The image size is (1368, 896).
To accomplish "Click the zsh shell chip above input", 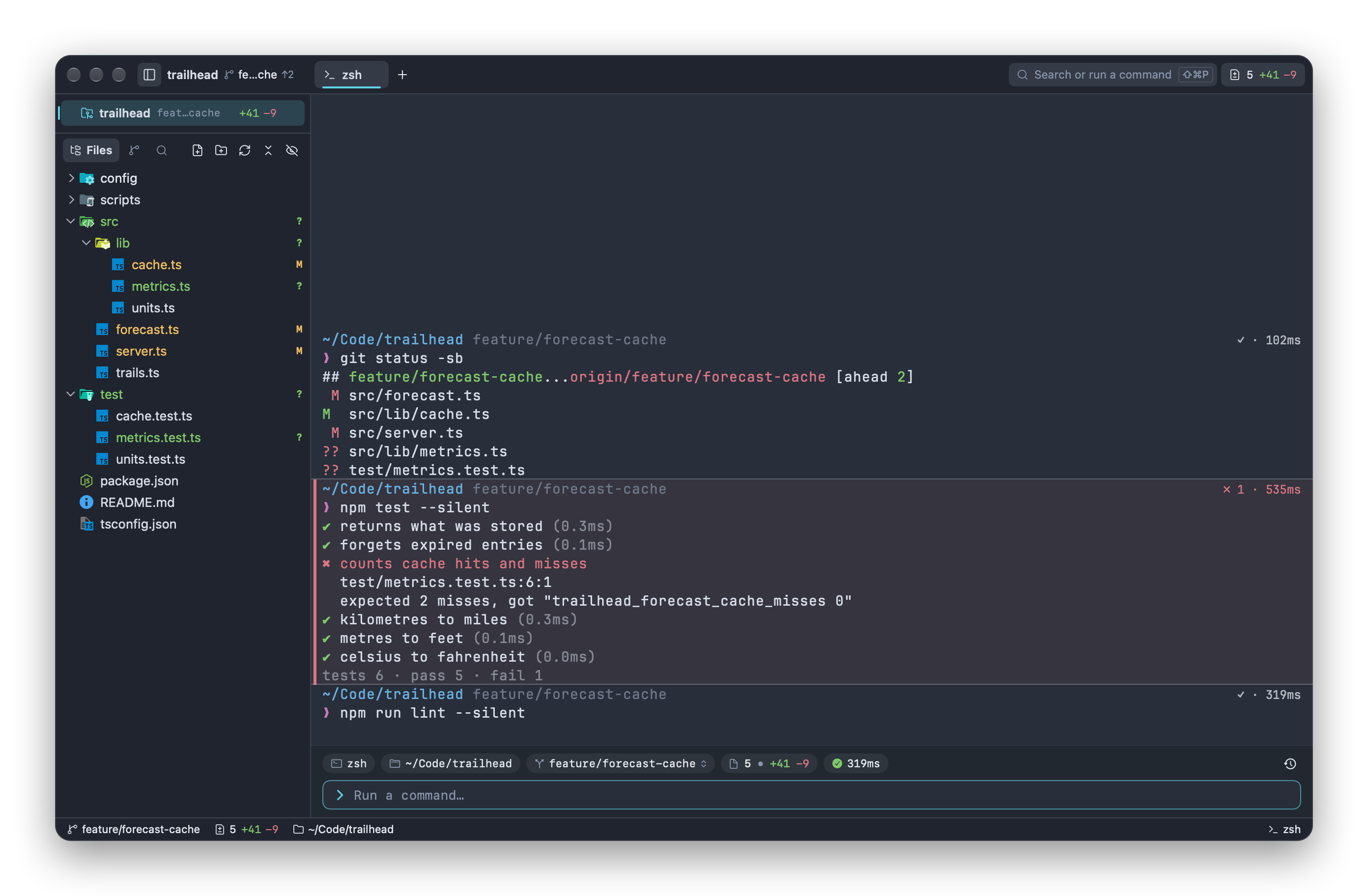I will pos(349,763).
